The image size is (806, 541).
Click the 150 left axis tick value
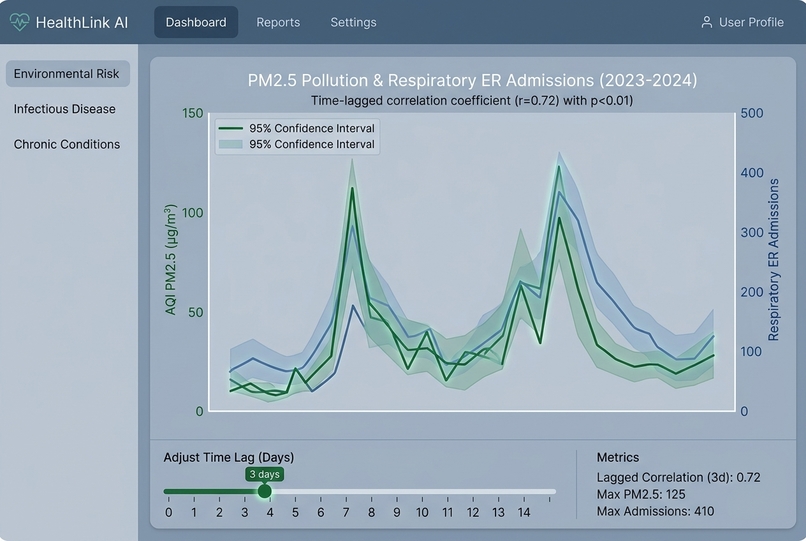(193, 113)
